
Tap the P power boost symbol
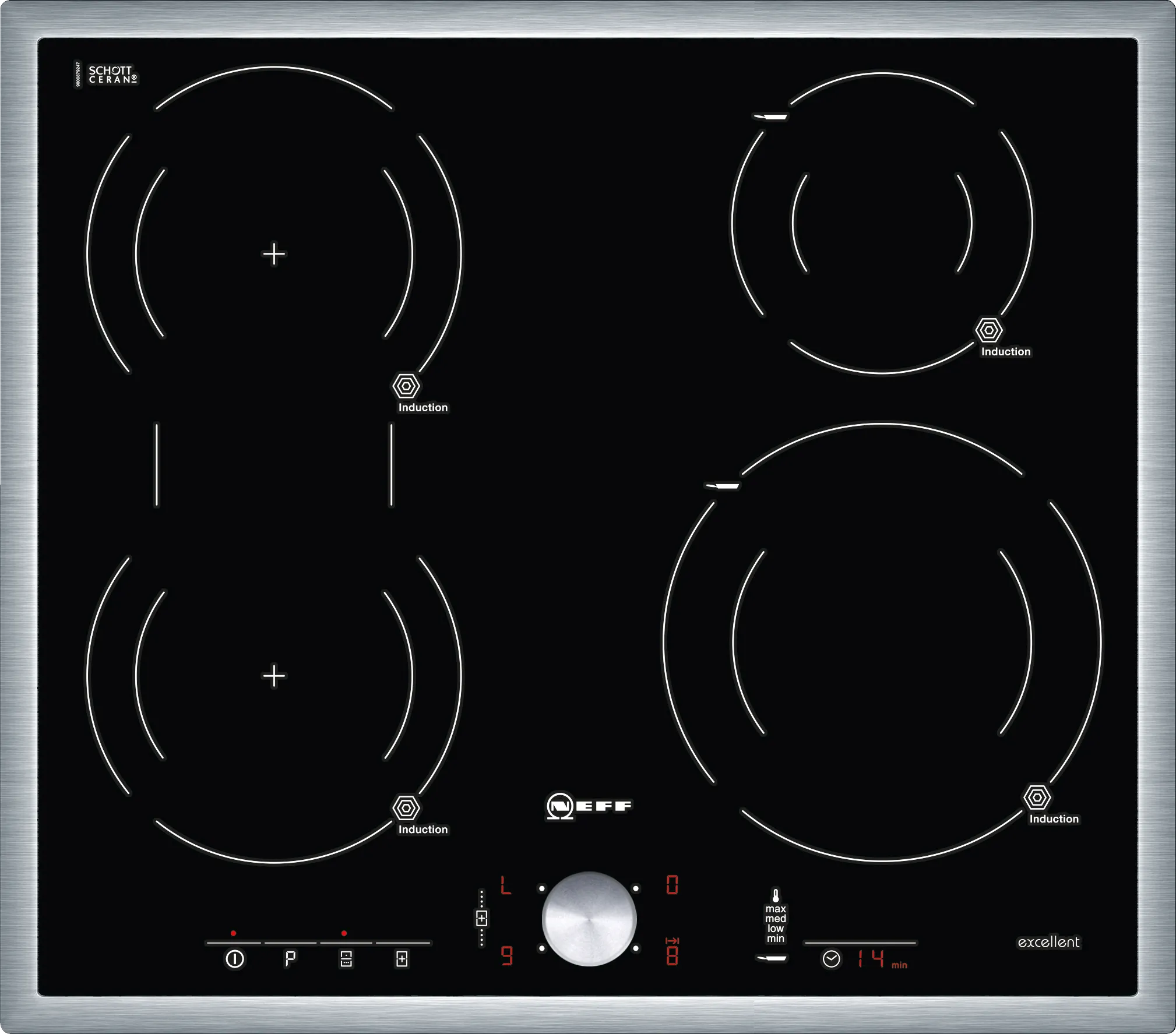[x=290, y=958]
